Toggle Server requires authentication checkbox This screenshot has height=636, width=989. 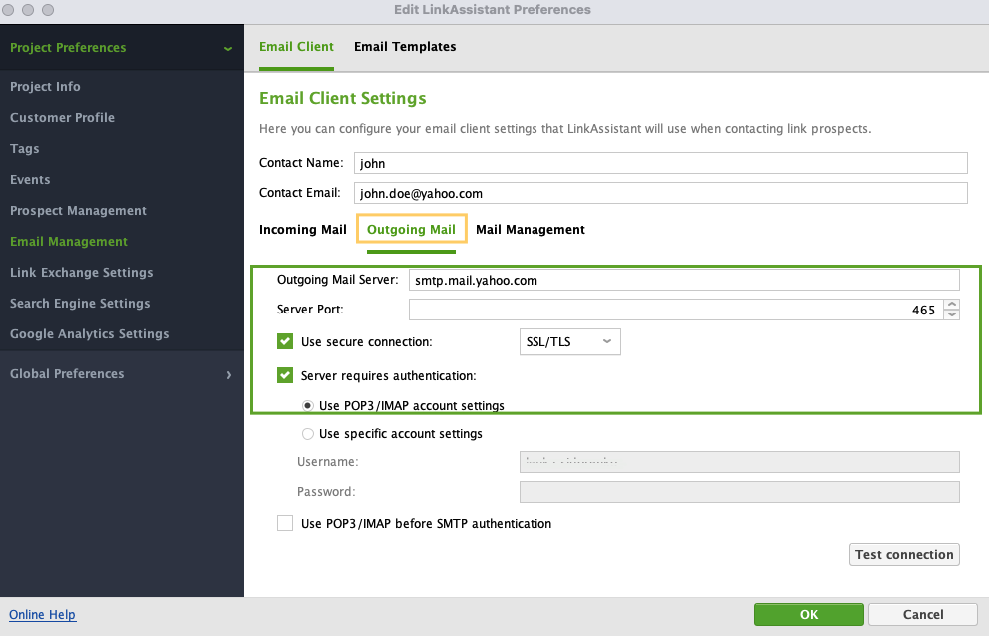pyautogui.click(x=285, y=376)
